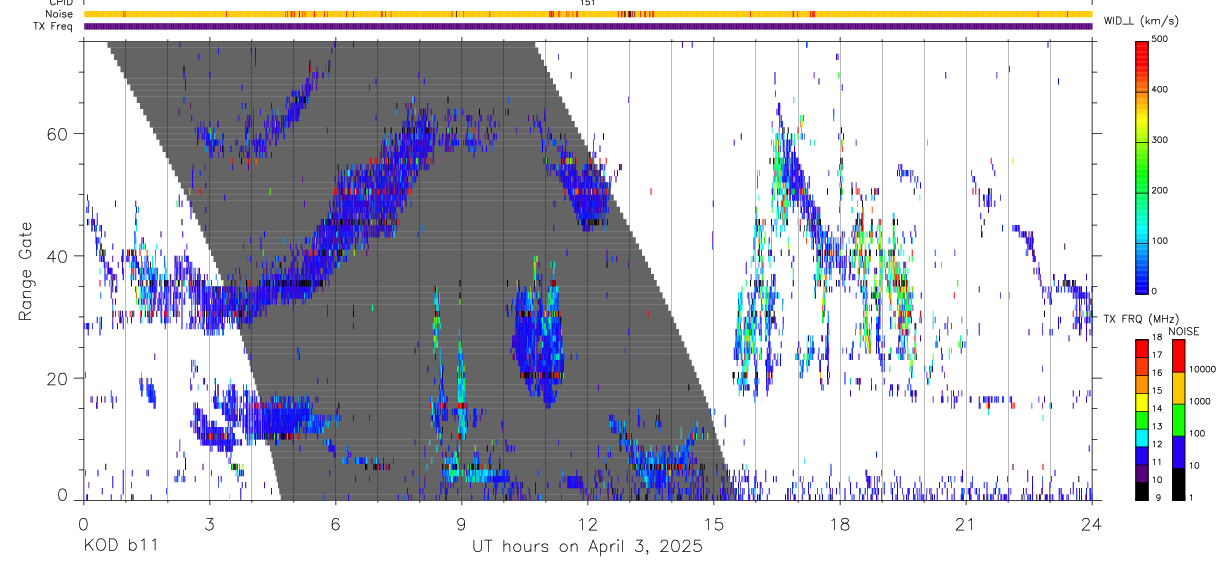This screenshot has width=1228, height=567.
Task: Click the 6 tick on the UT hours axis
Action: pos(335,524)
